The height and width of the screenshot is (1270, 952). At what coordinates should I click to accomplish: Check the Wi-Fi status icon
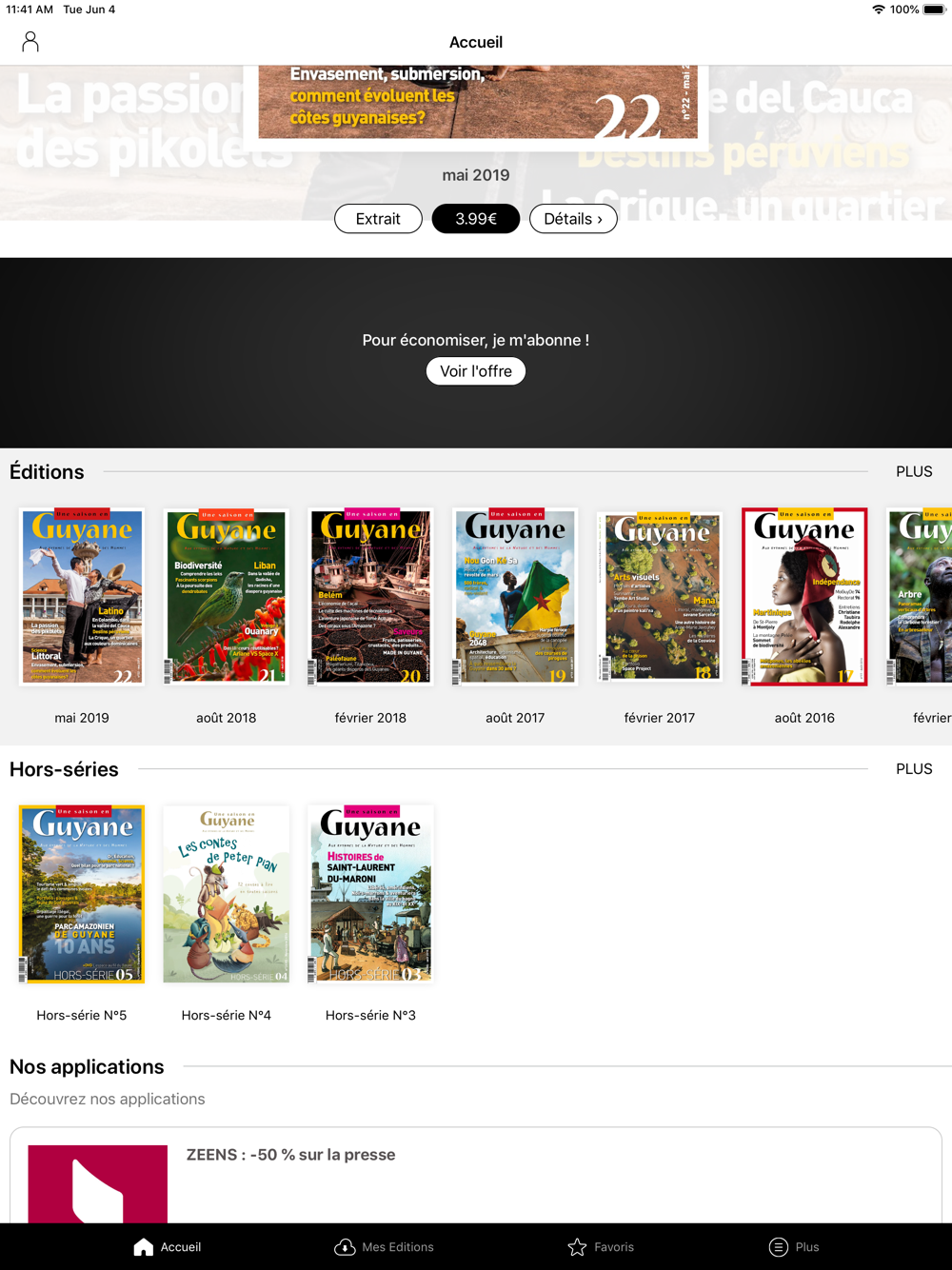[x=878, y=10]
